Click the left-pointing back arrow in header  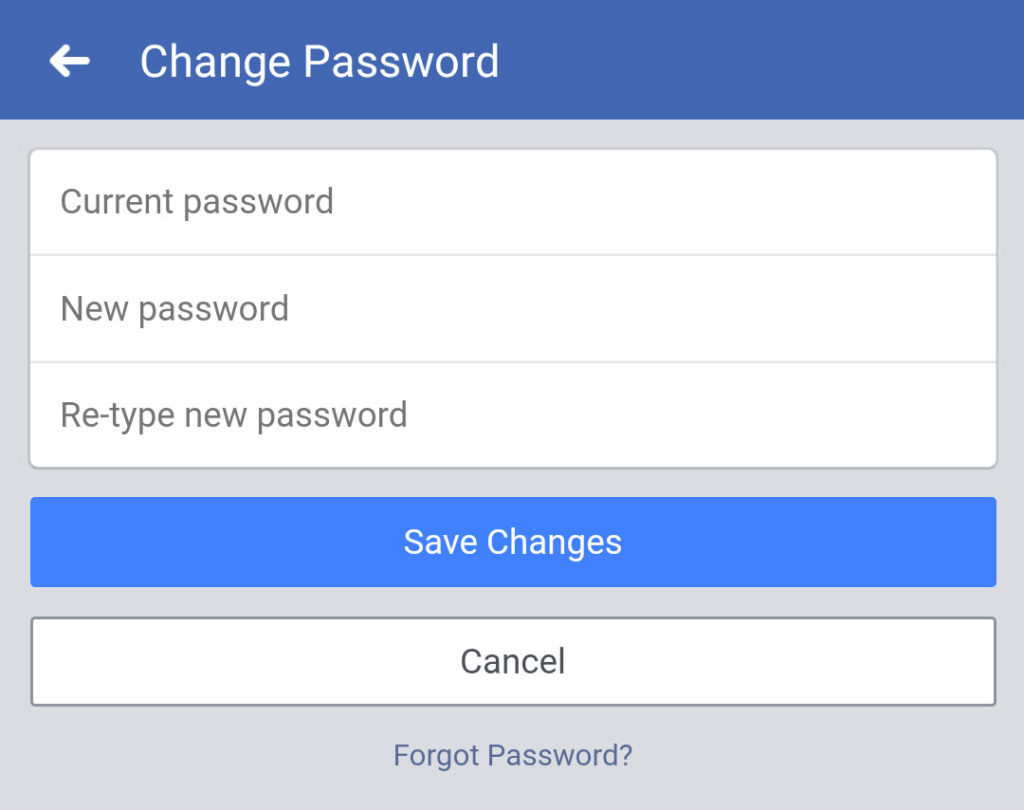pyautogui.click(x=69, y=61)
